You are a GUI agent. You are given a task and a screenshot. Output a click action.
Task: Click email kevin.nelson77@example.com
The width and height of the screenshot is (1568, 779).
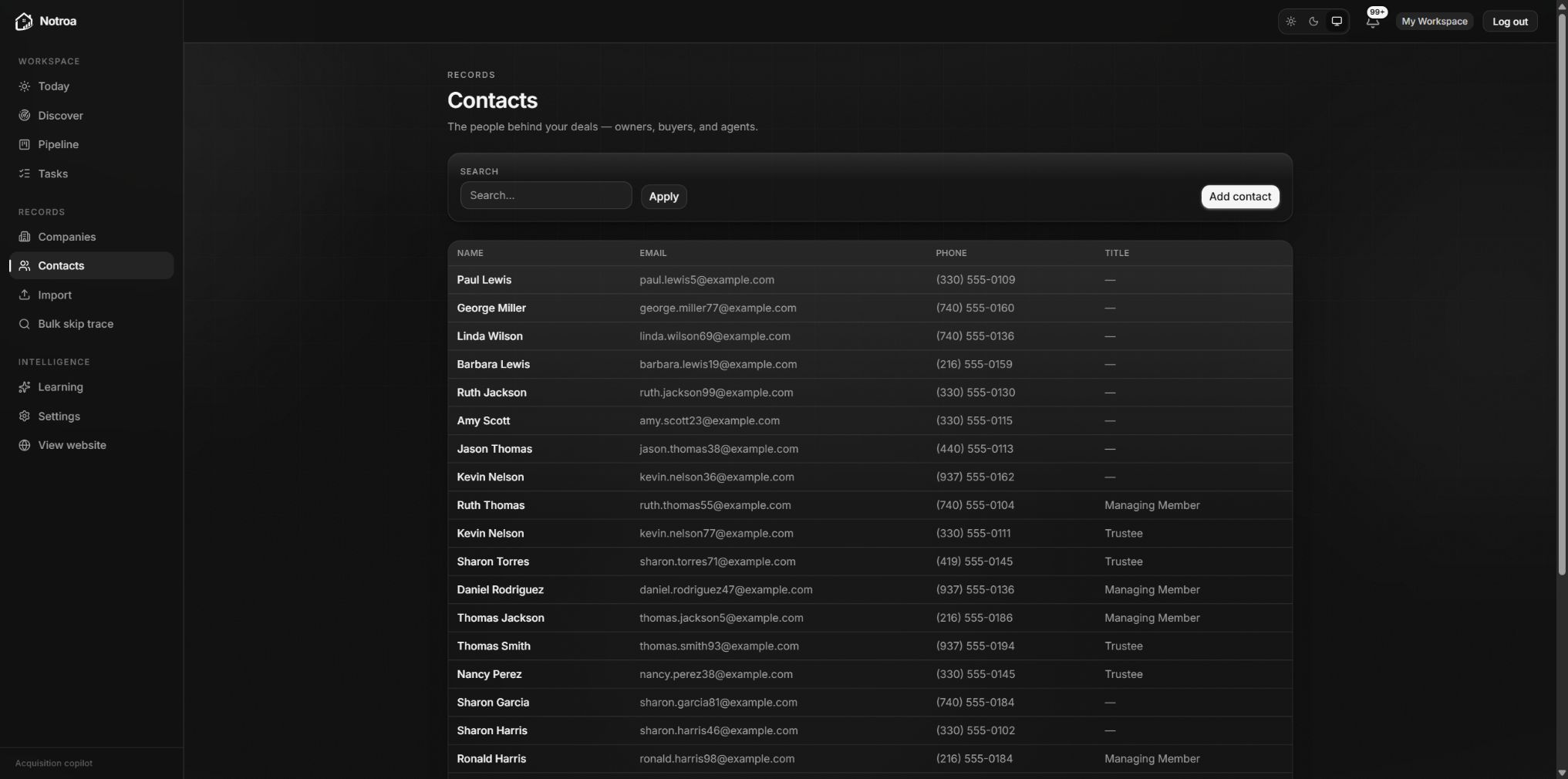click(717, 534)
